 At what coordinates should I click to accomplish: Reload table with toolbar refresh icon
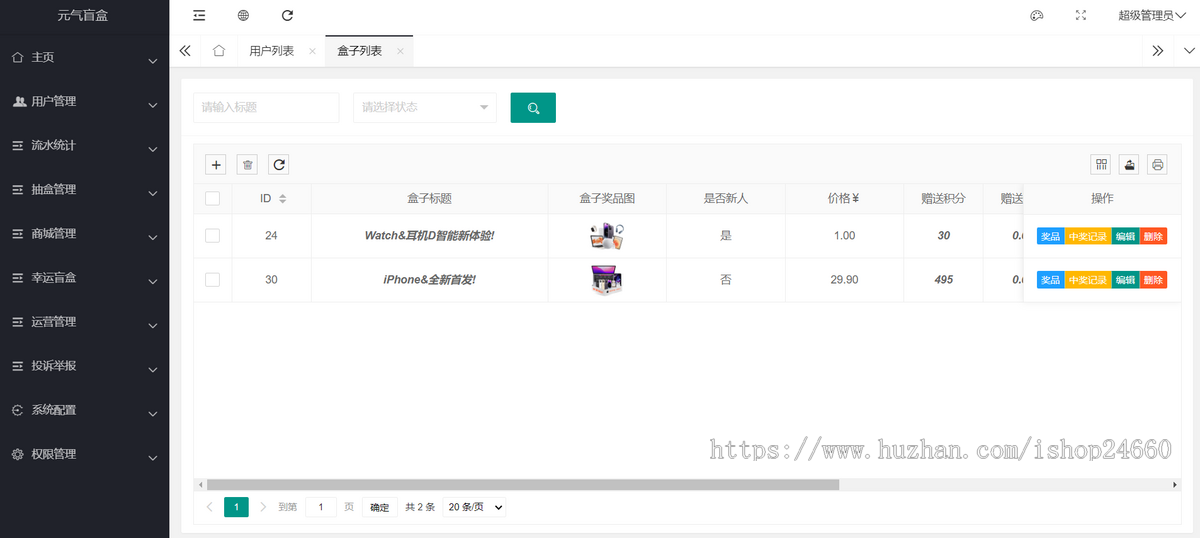click(x=279, y=165)
